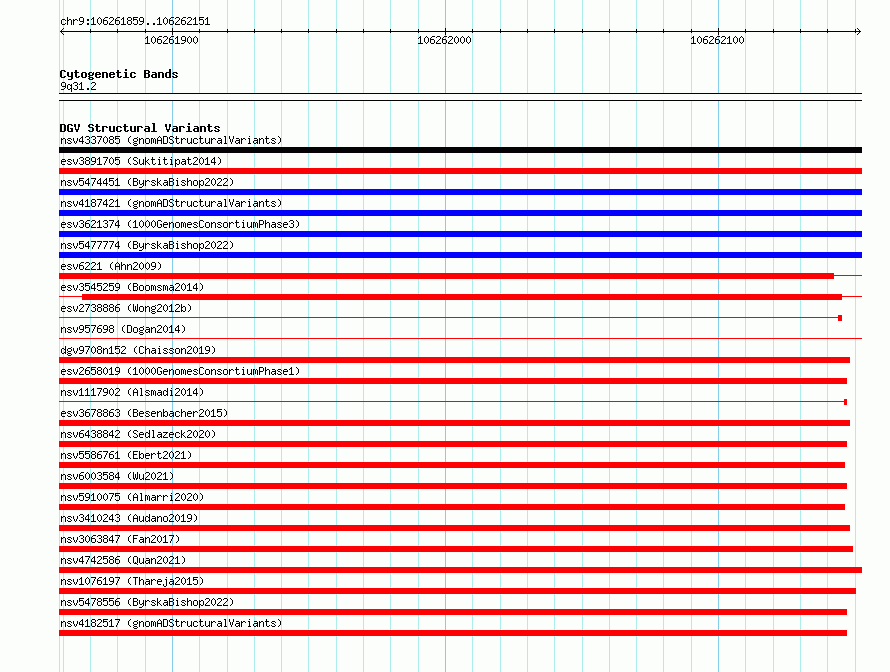Click the esv3621374 1000GenomesConsortiumPhase3 label
The image size is (890, 672).
coord(180,224)
